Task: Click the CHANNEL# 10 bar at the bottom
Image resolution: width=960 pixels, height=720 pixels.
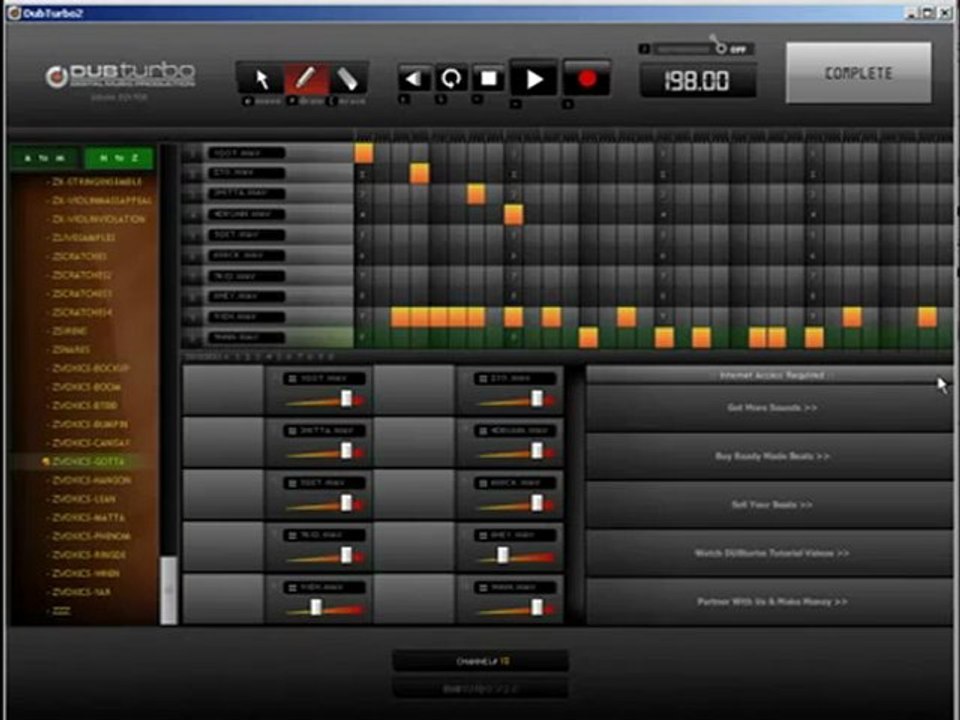Action: 481,661
